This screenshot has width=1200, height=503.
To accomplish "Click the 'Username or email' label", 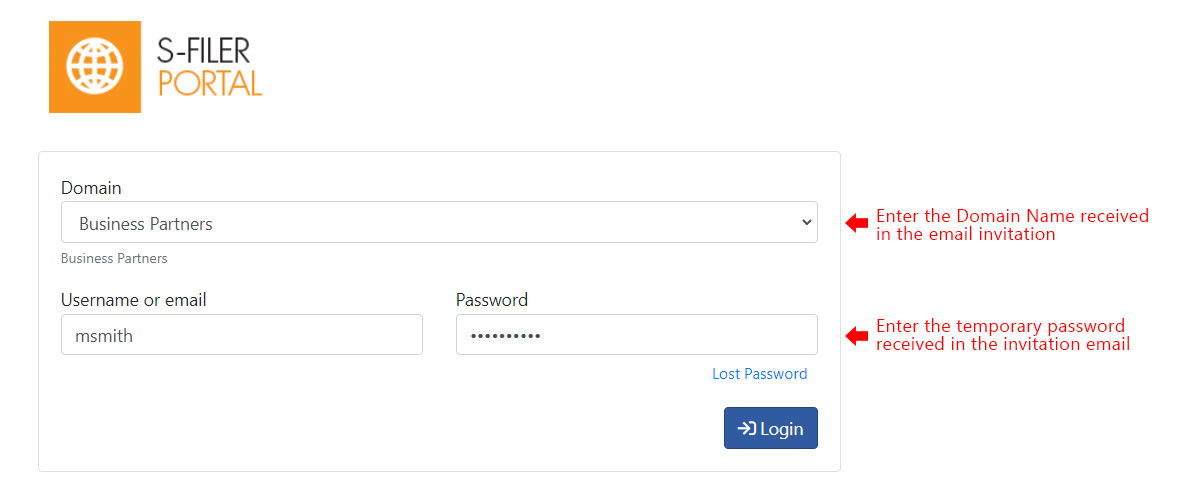I will (134, 300).
